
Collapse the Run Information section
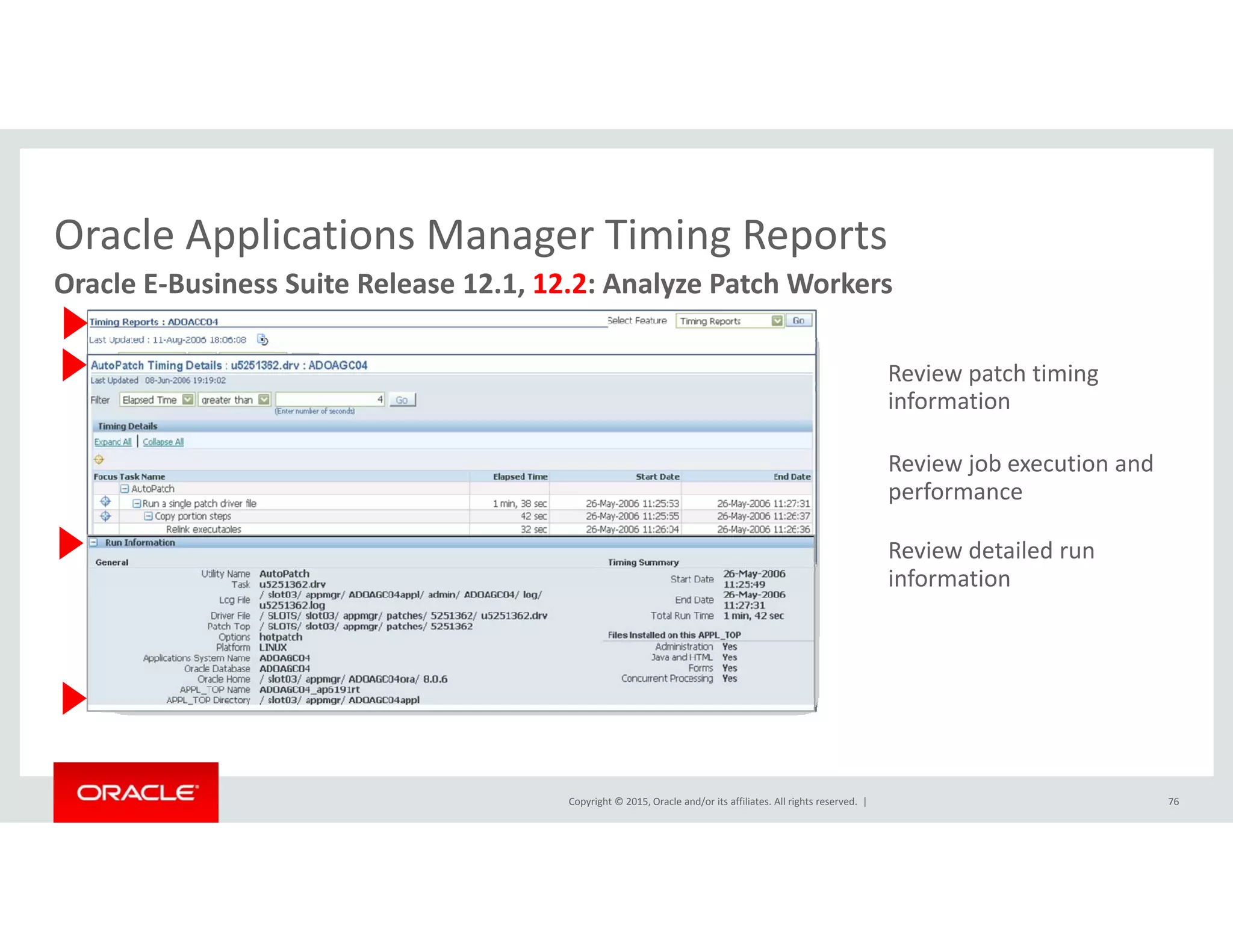94,543
